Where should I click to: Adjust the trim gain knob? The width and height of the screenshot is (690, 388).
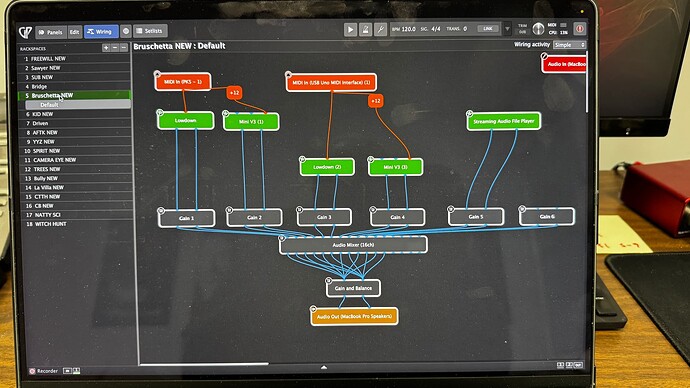tap(538, 29)
